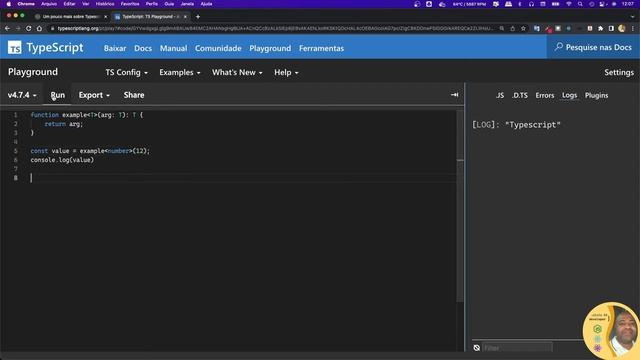The height and width of the screenshot is (360, 640).
Task: Open the Favoritos menu
Action: [130, 4]
